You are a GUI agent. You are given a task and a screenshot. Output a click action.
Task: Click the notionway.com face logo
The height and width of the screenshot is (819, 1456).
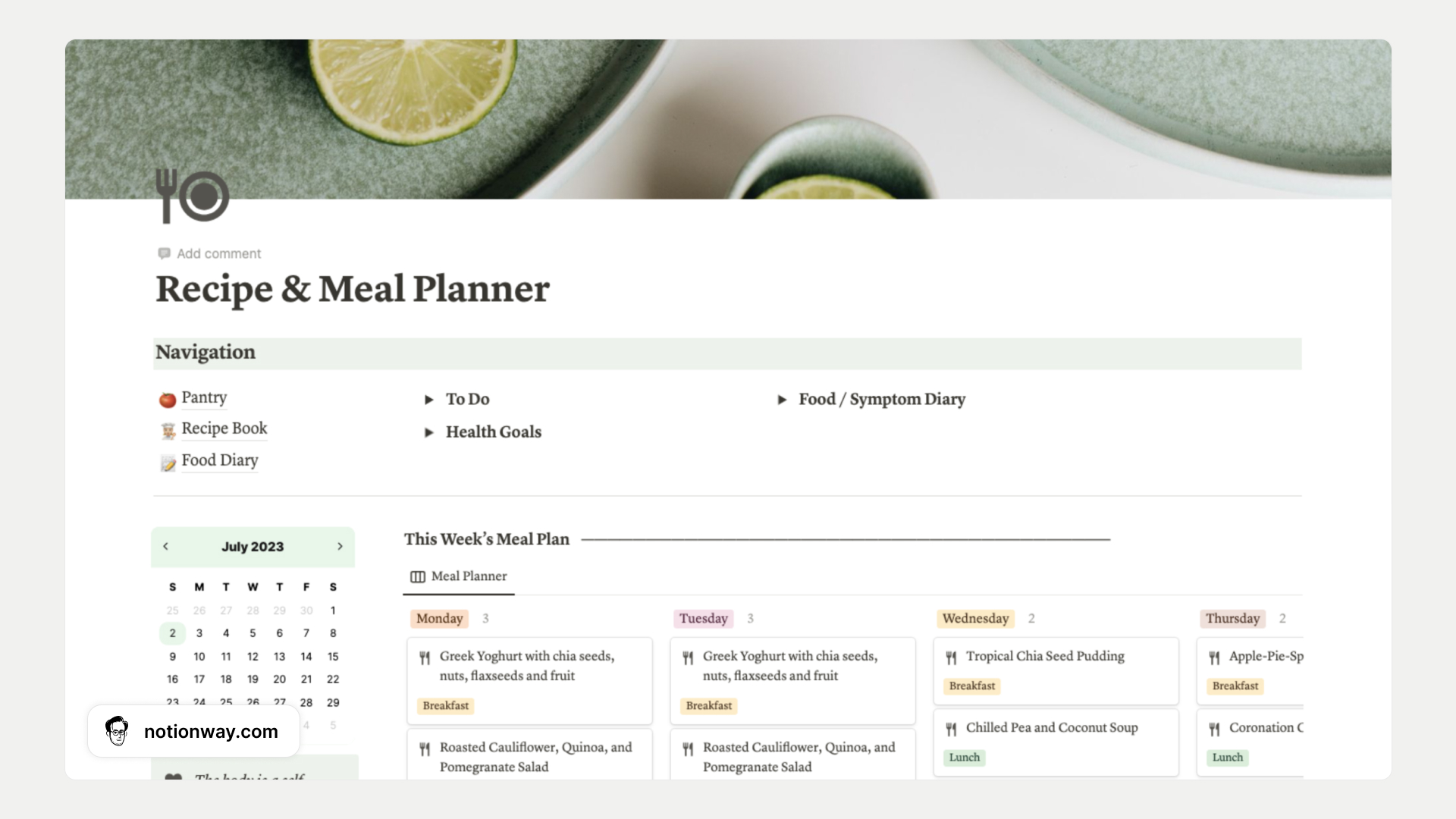[116, 730]
